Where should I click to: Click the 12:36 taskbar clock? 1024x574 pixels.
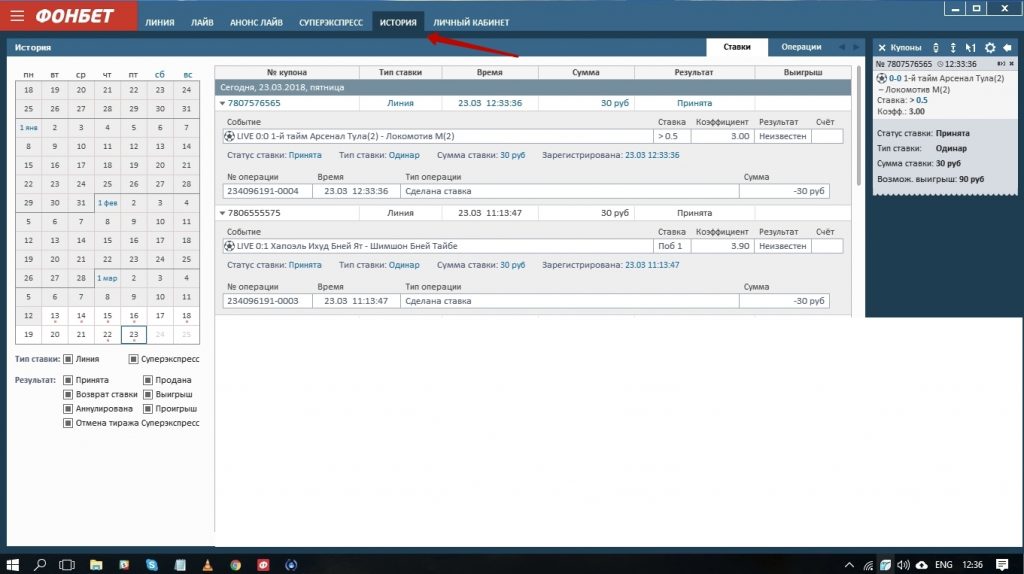pos(972,565)
